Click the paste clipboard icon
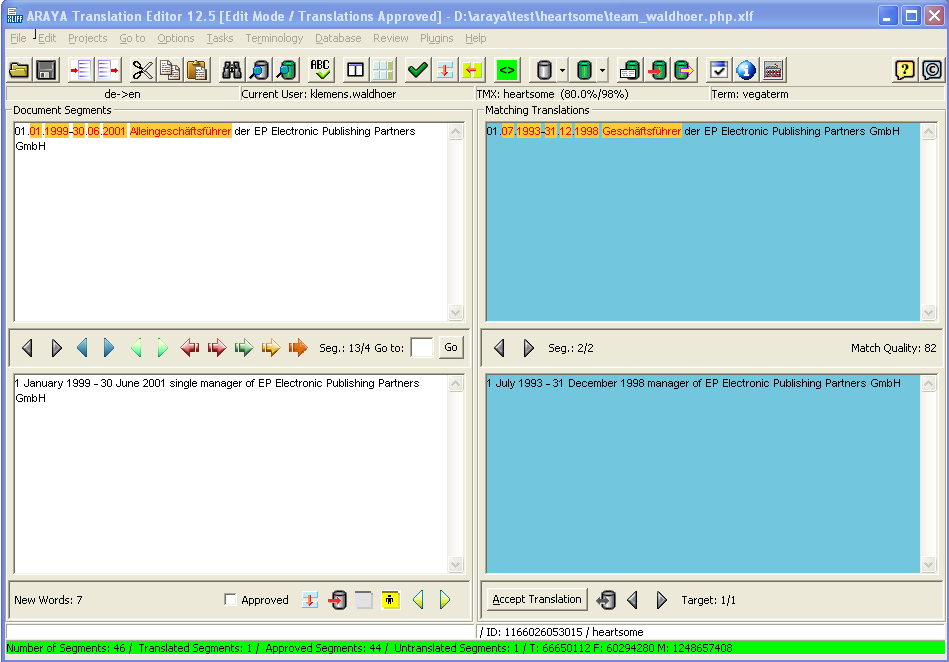 (x=197, y=70)
